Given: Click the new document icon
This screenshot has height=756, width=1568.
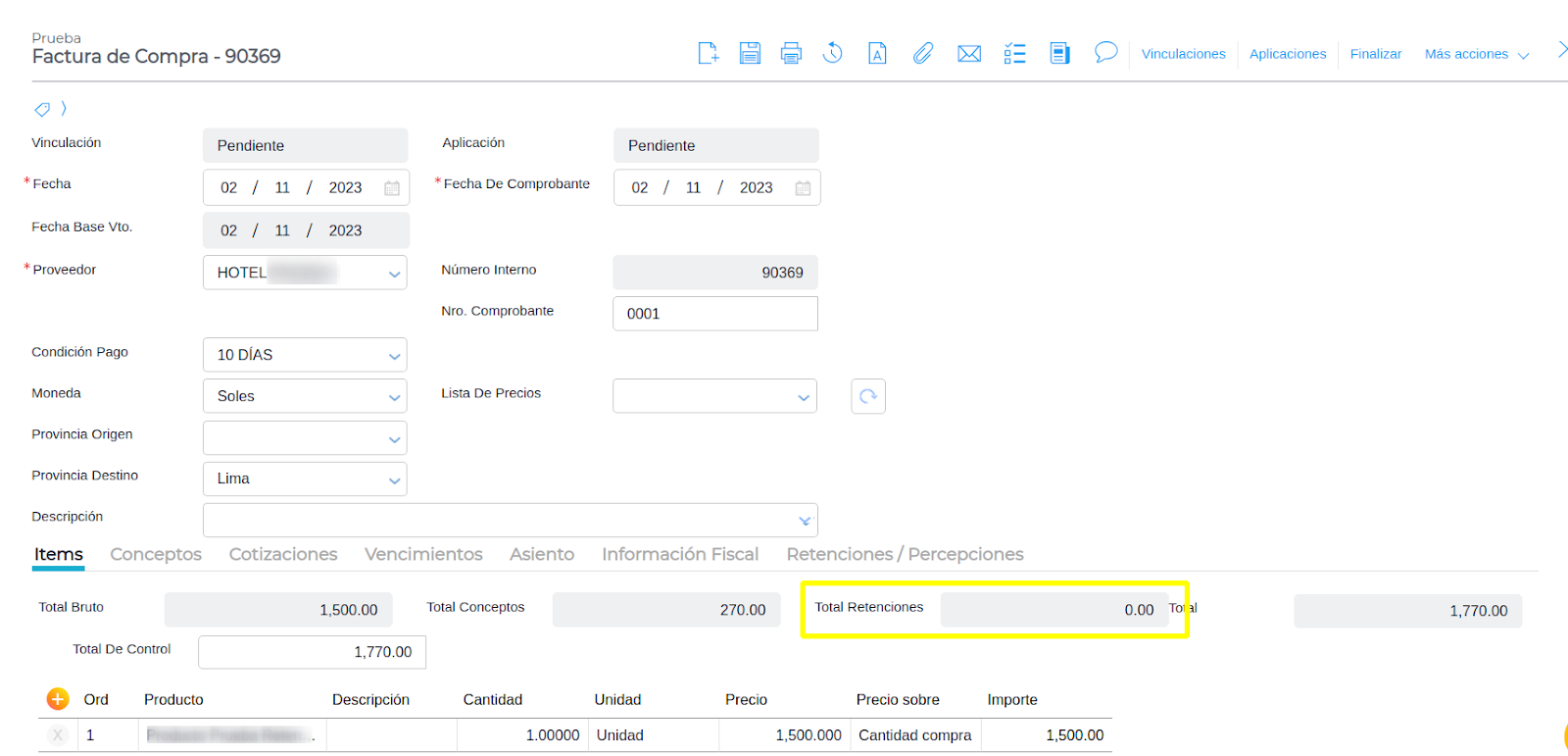Looking at the screenshot, I should click(x=708, y=53).
